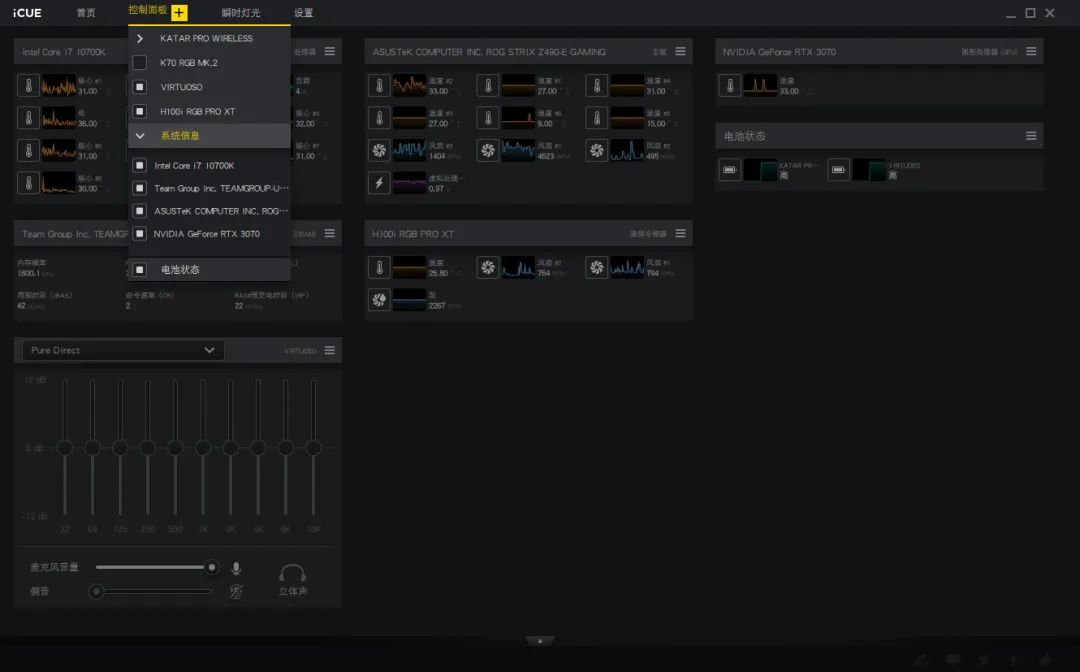Click the purple 0.97 voltage graph
The height and width of the screenshot is (672, 1080).
tap(409, 182)
